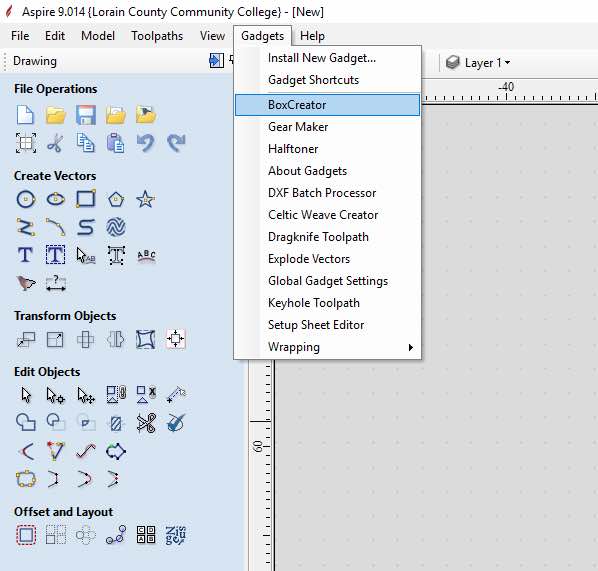Open the Text on curve tool
This screenshot has width=598, height=571.
point(146,256)
